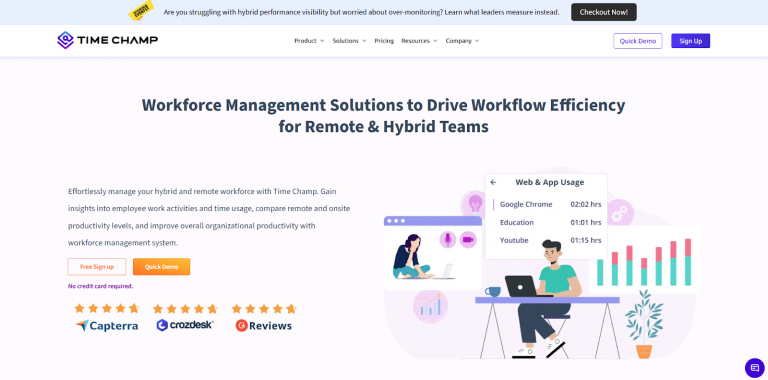
Task: Open the chat widget icon
Action: click(x=754, y=368)
